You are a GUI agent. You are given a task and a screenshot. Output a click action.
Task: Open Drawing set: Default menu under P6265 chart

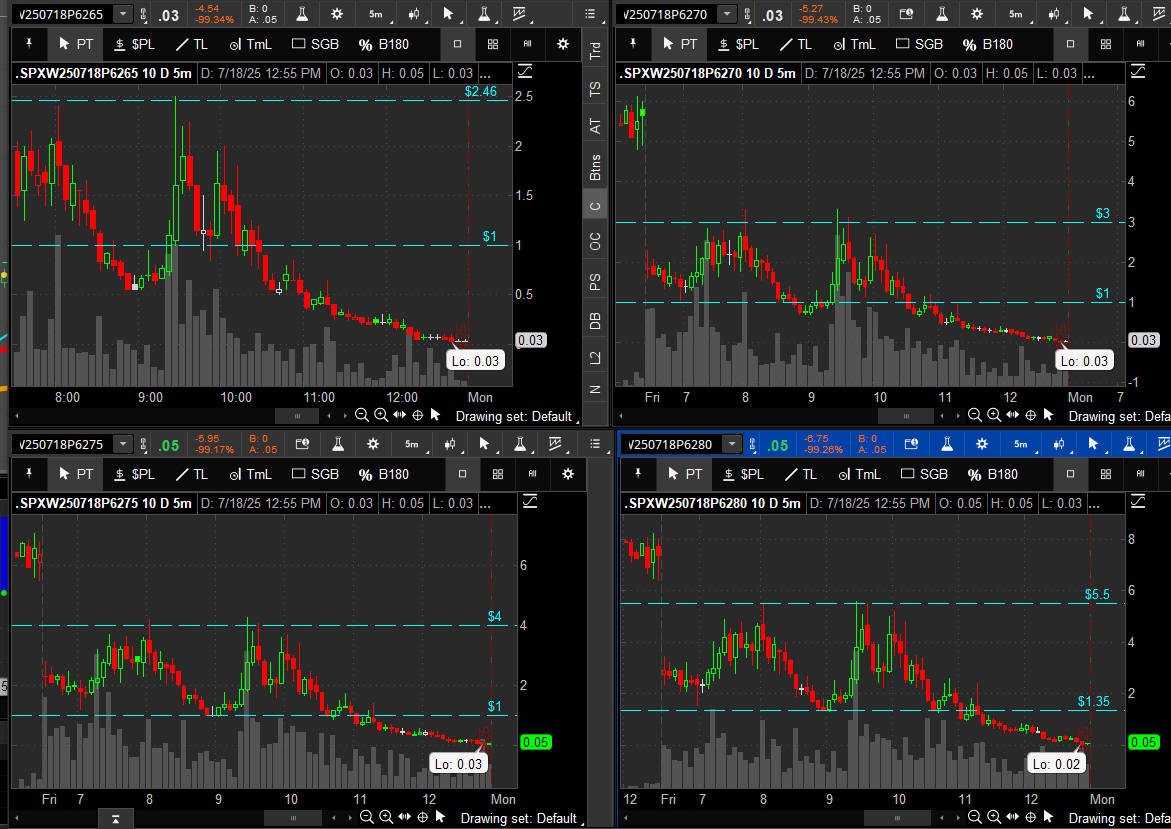[x=514, y=416]
